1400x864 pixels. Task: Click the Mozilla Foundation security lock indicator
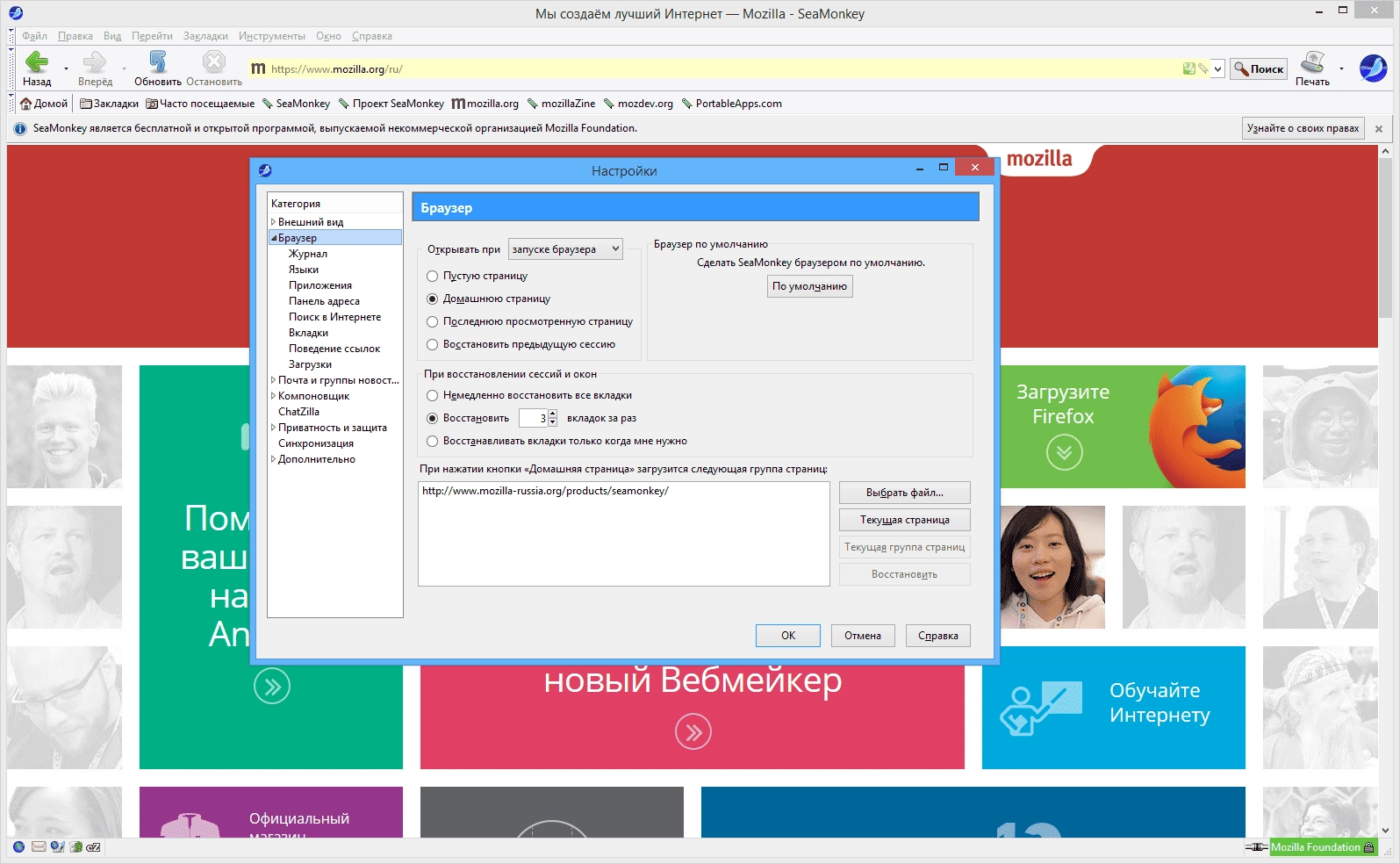[1324, 847]
